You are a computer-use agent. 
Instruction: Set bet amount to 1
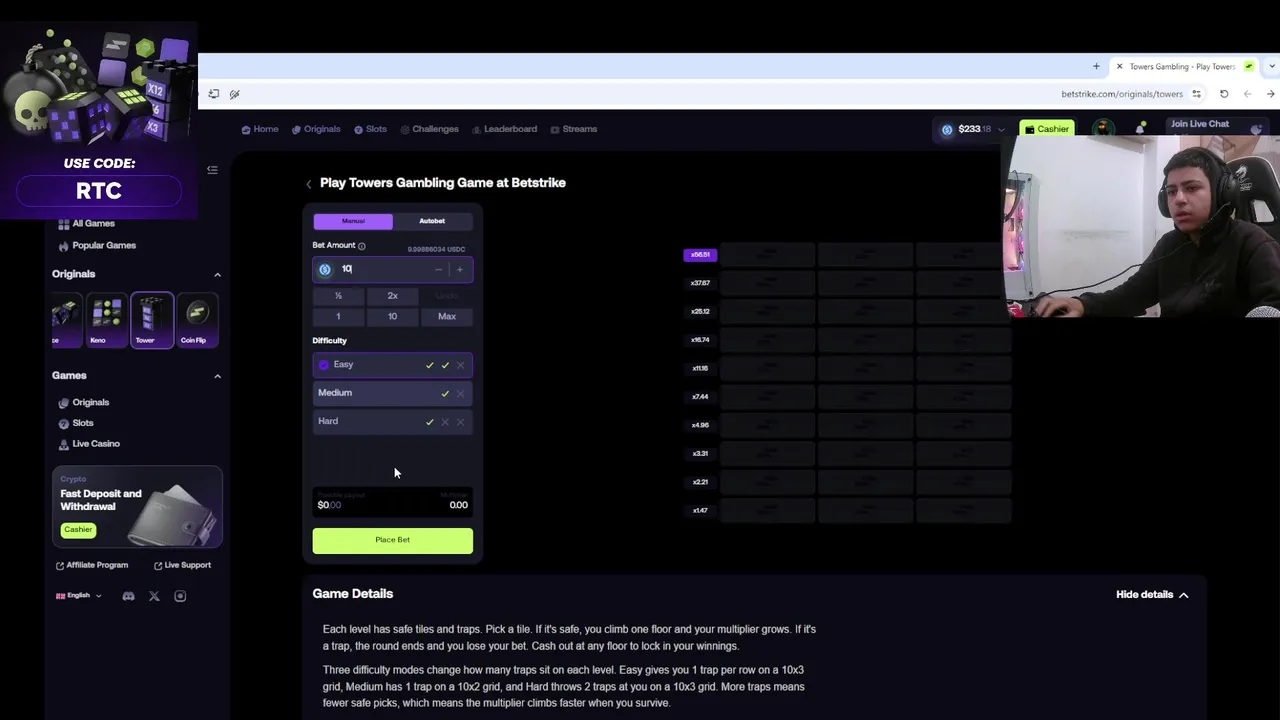pyautogui.click(x=338, y=317)
